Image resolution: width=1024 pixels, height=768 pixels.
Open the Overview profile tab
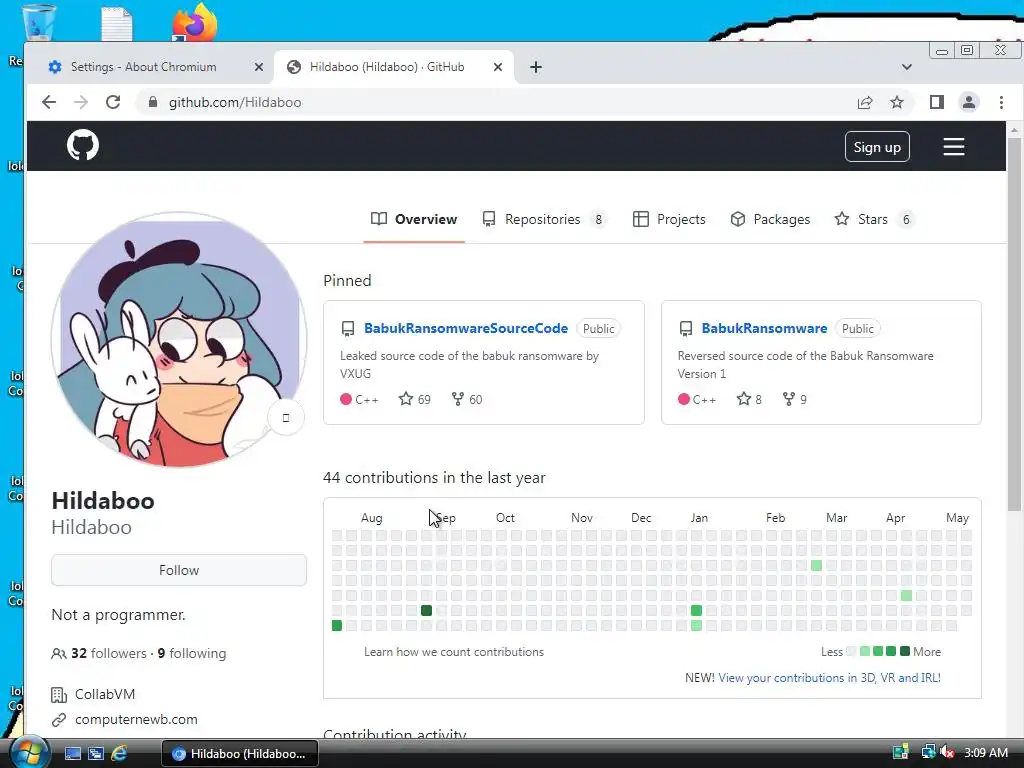point(414,219)
